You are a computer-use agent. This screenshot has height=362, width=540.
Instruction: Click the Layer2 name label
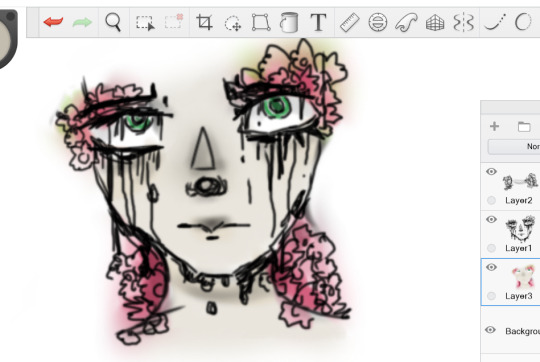point(519,200)
